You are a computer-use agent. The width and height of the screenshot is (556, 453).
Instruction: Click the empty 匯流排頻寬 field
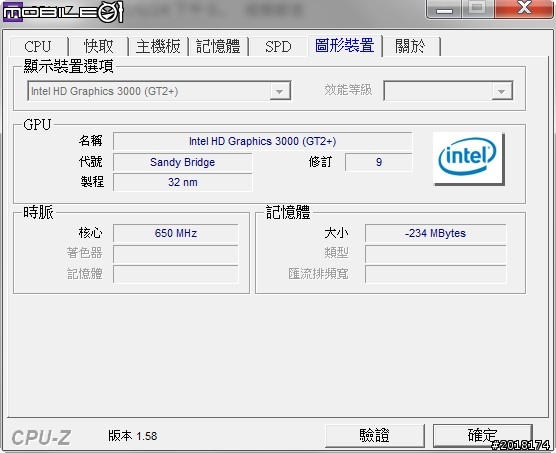tap(435, 274)
